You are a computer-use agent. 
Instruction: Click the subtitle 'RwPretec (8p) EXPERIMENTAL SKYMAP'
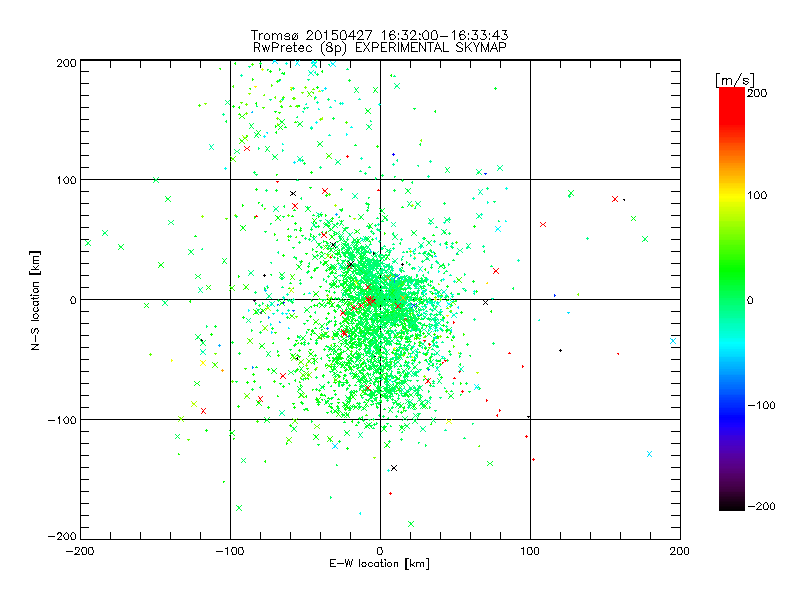pyautogui.click(x=380, y=48)
